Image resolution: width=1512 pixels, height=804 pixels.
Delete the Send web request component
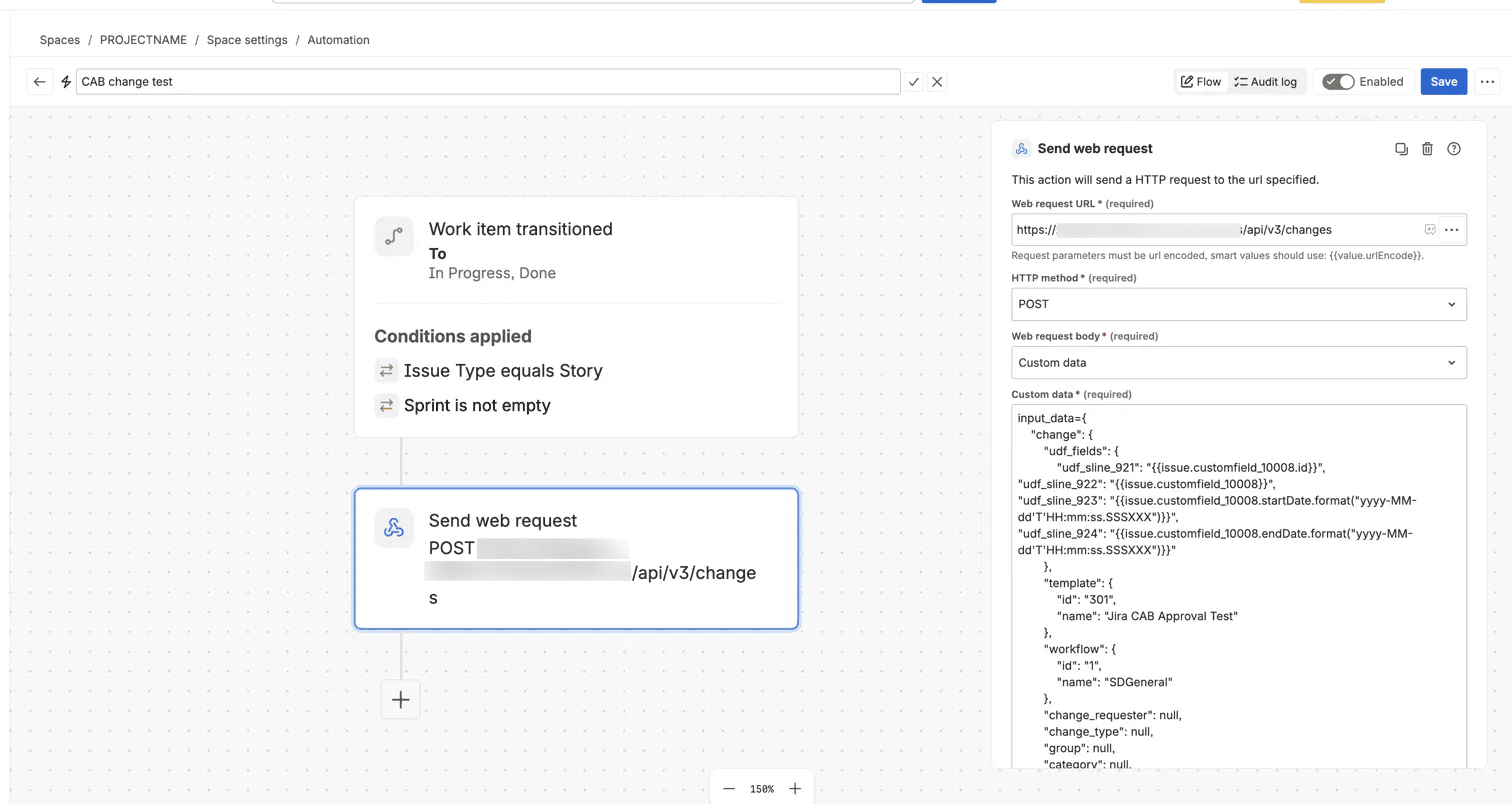pos(1427,149)
